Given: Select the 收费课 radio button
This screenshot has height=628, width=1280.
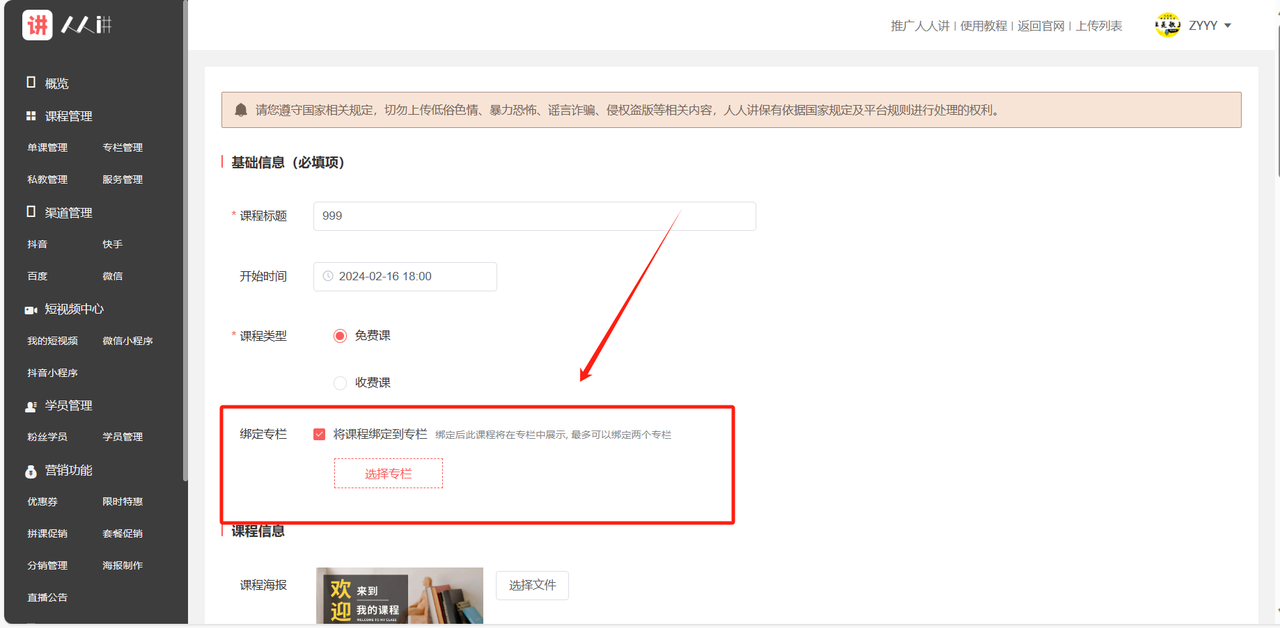Looking at the screenshot, I should tap(340, 383).
